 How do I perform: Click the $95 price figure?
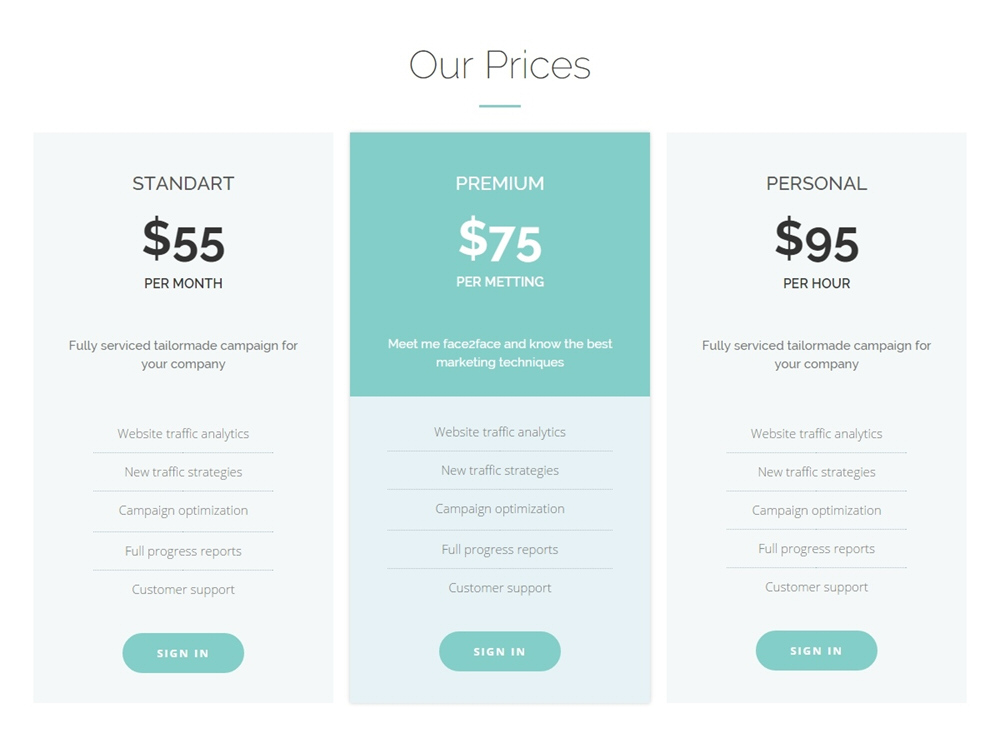(816, 241)
